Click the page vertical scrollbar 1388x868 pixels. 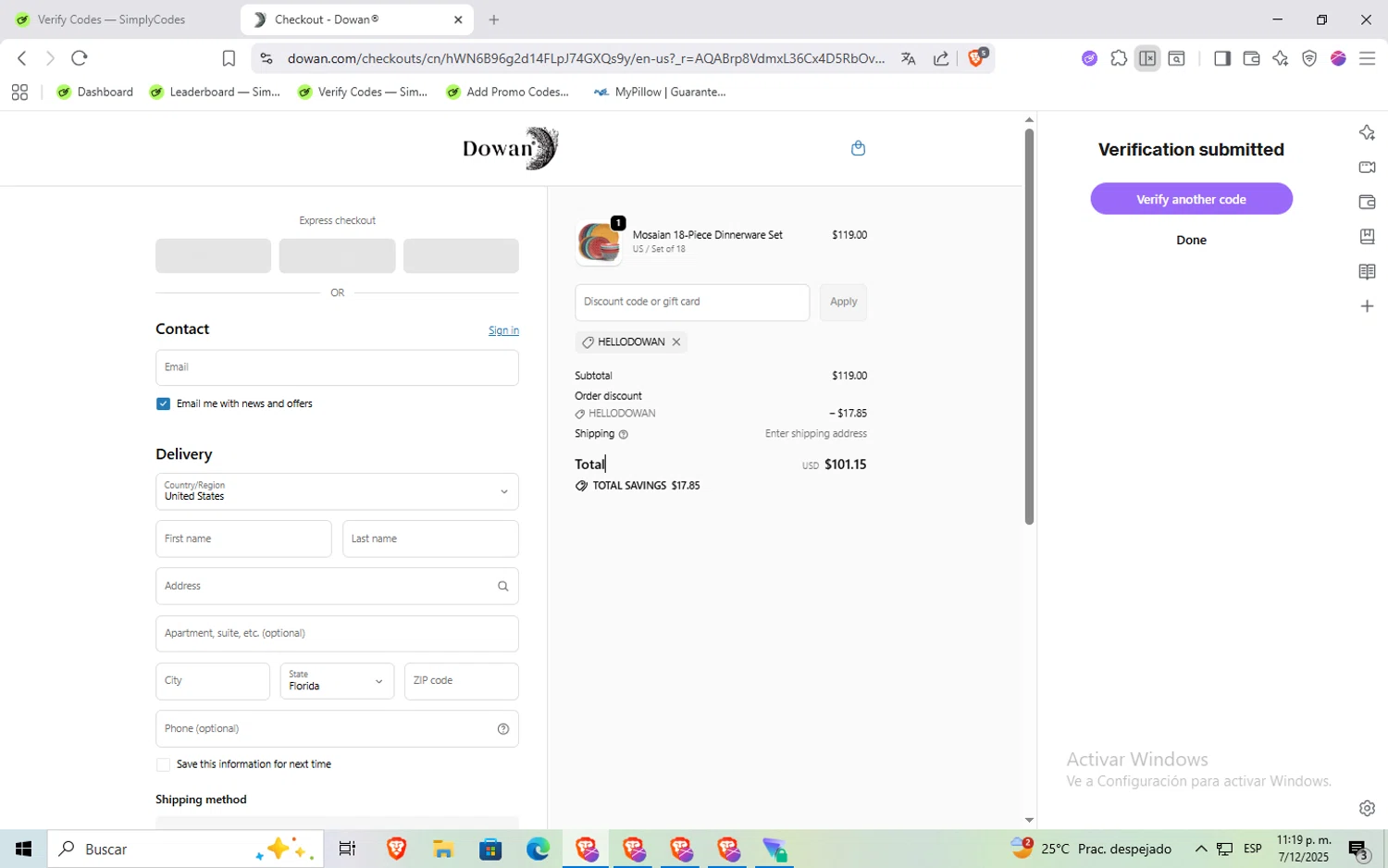(x=1029, y=327)
